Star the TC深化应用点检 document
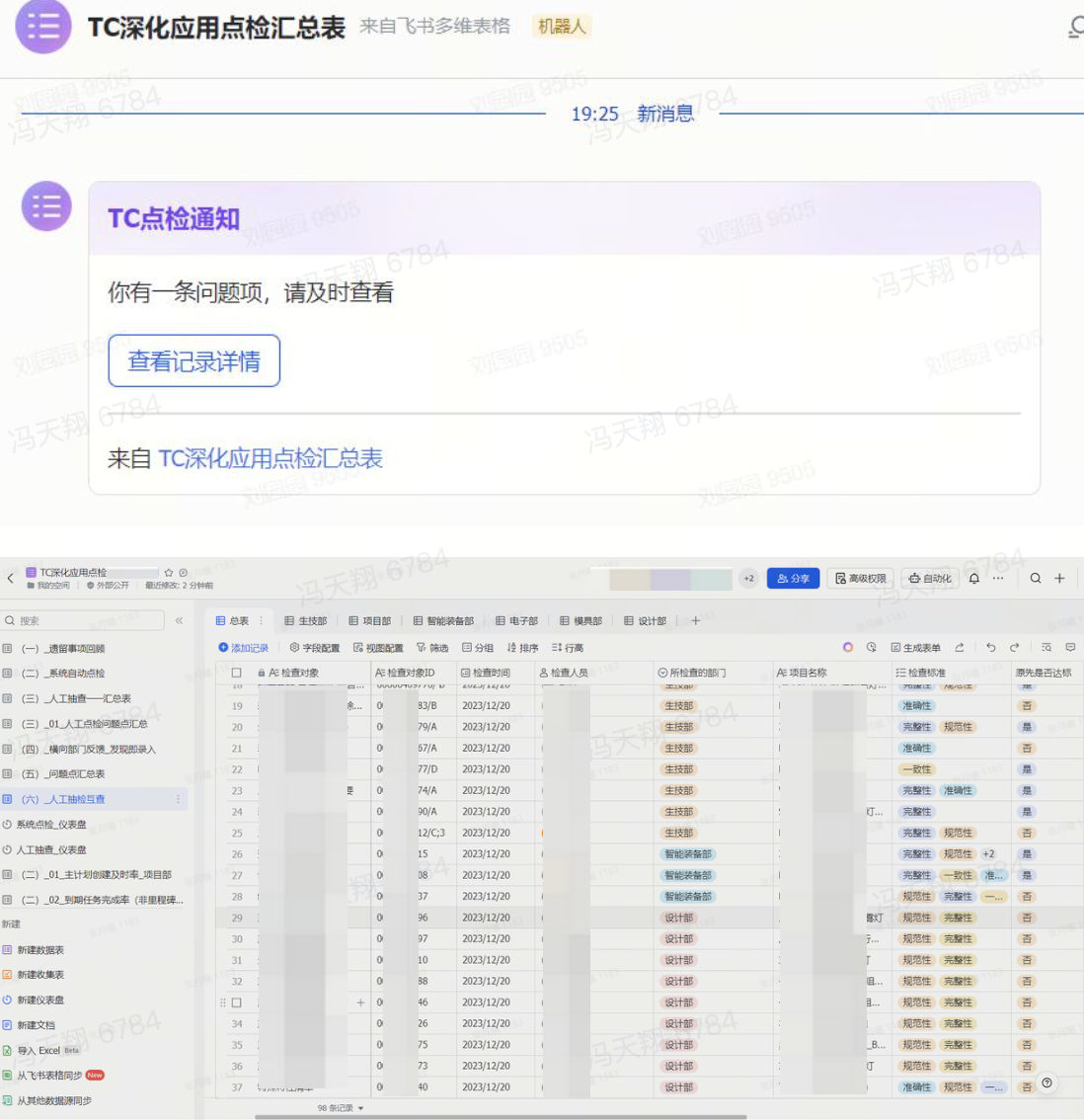 [169, 573]
